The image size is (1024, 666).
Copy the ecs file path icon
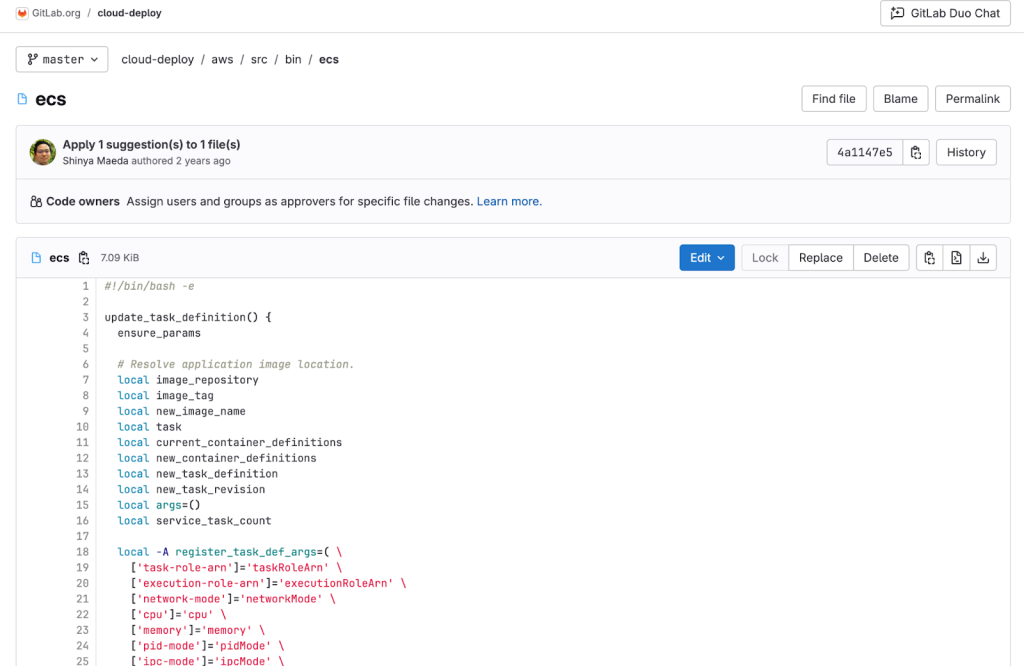[x=84, y=257]
